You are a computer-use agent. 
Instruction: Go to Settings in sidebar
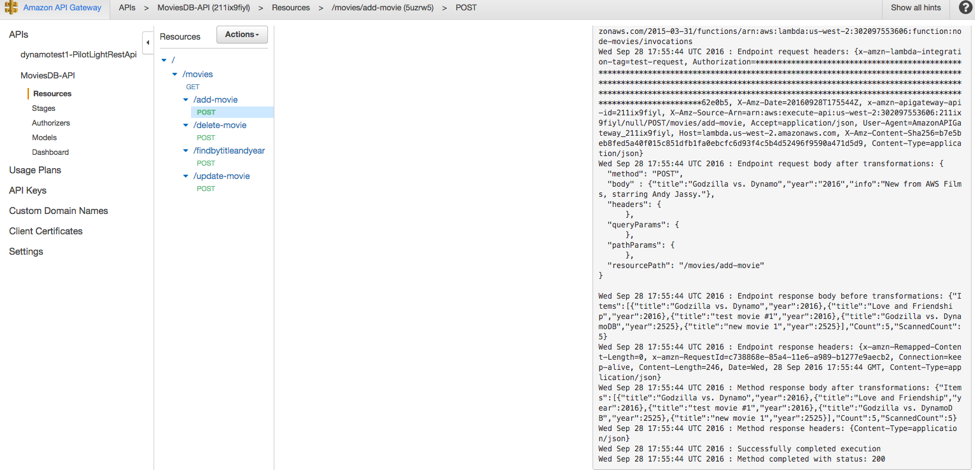[26, 252]
